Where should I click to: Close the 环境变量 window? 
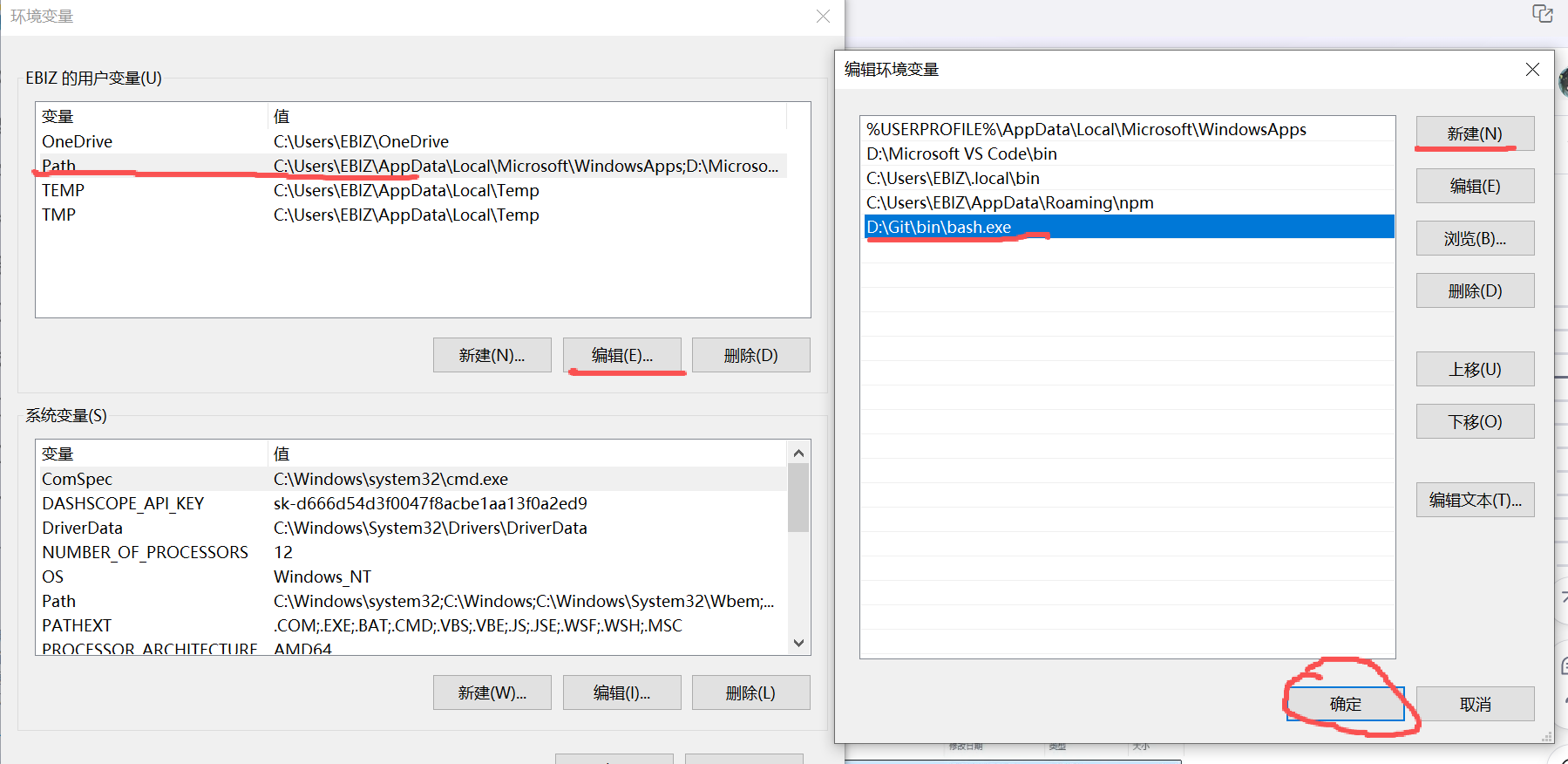[823, 16]
